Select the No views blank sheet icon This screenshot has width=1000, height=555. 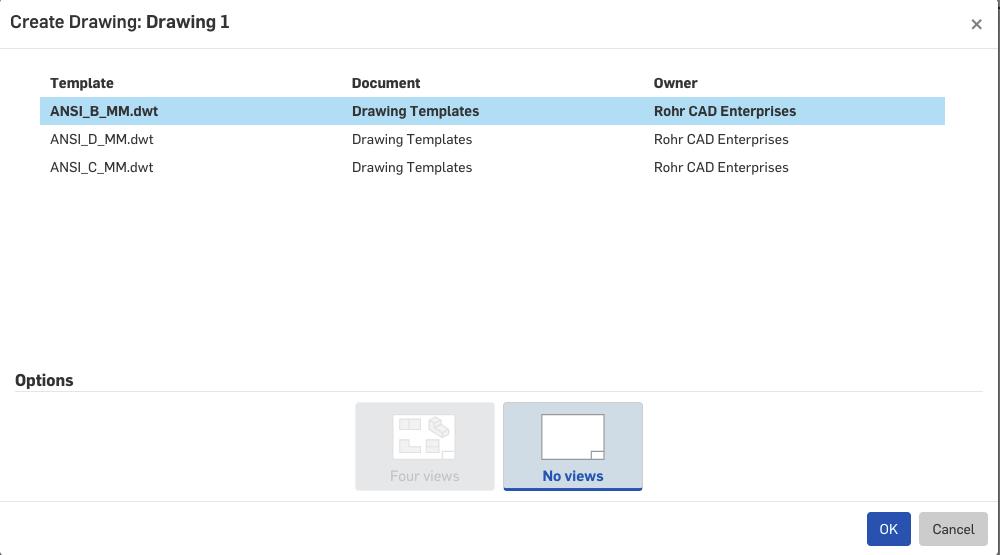572,437
